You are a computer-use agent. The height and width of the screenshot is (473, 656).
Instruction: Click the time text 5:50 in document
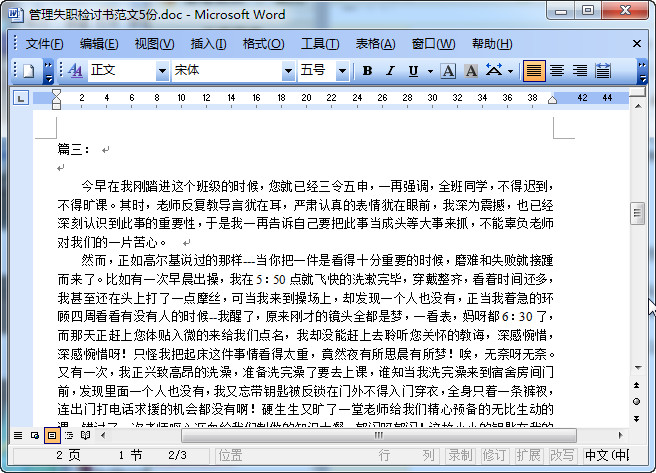pyautogui.click(x=271, y=279)
